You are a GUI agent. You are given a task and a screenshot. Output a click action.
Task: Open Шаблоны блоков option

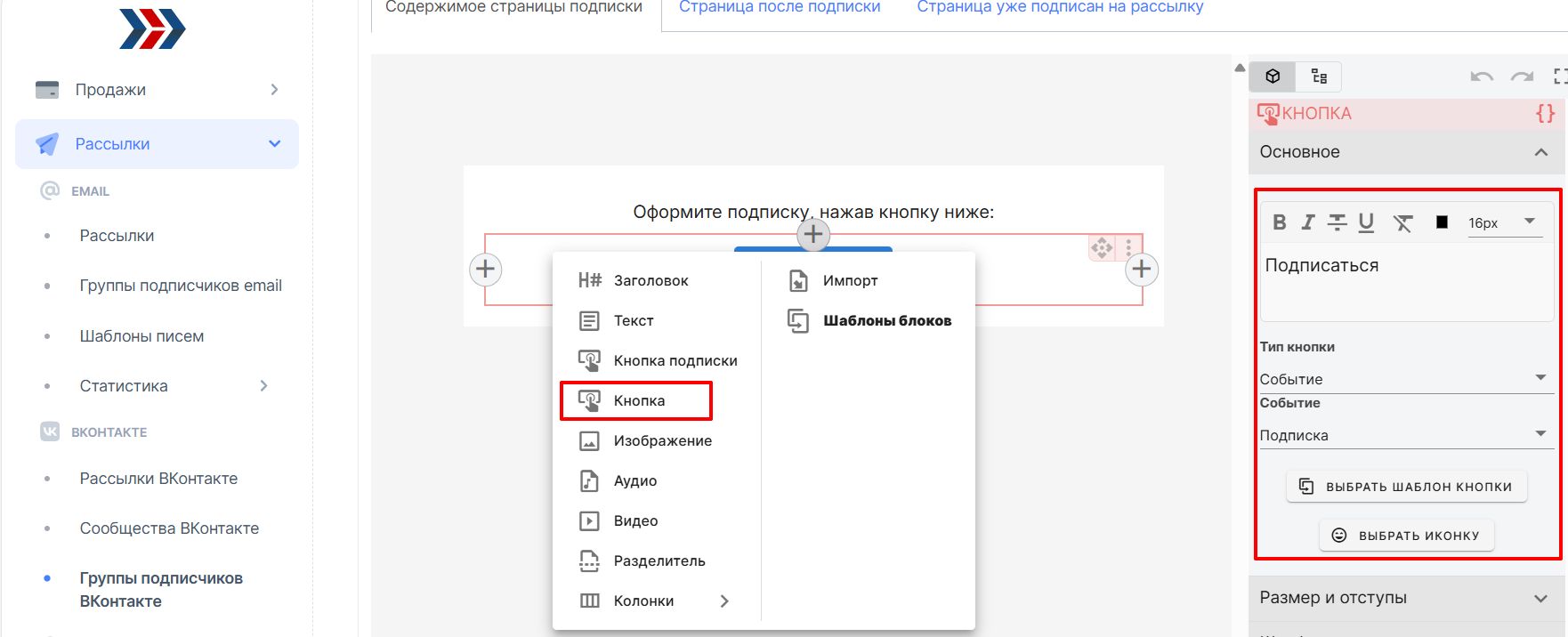[869, 320]
